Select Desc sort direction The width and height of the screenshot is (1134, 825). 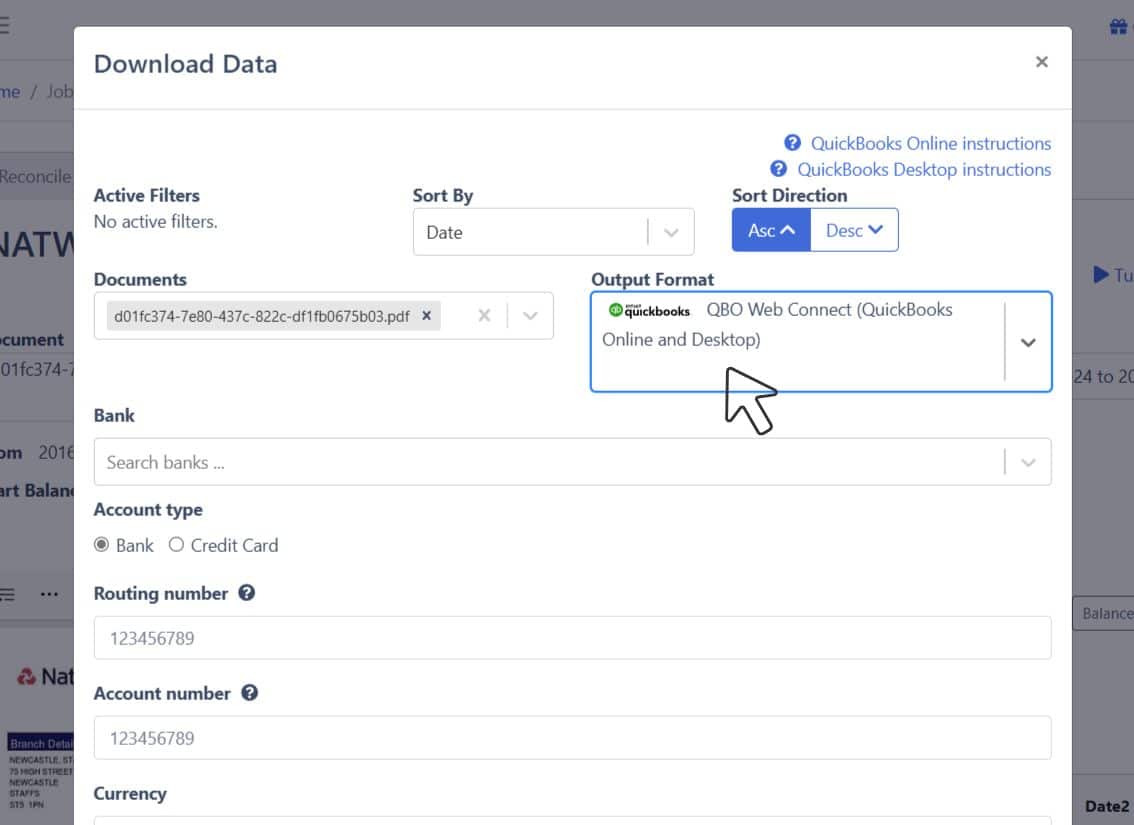tap(854, 230)
